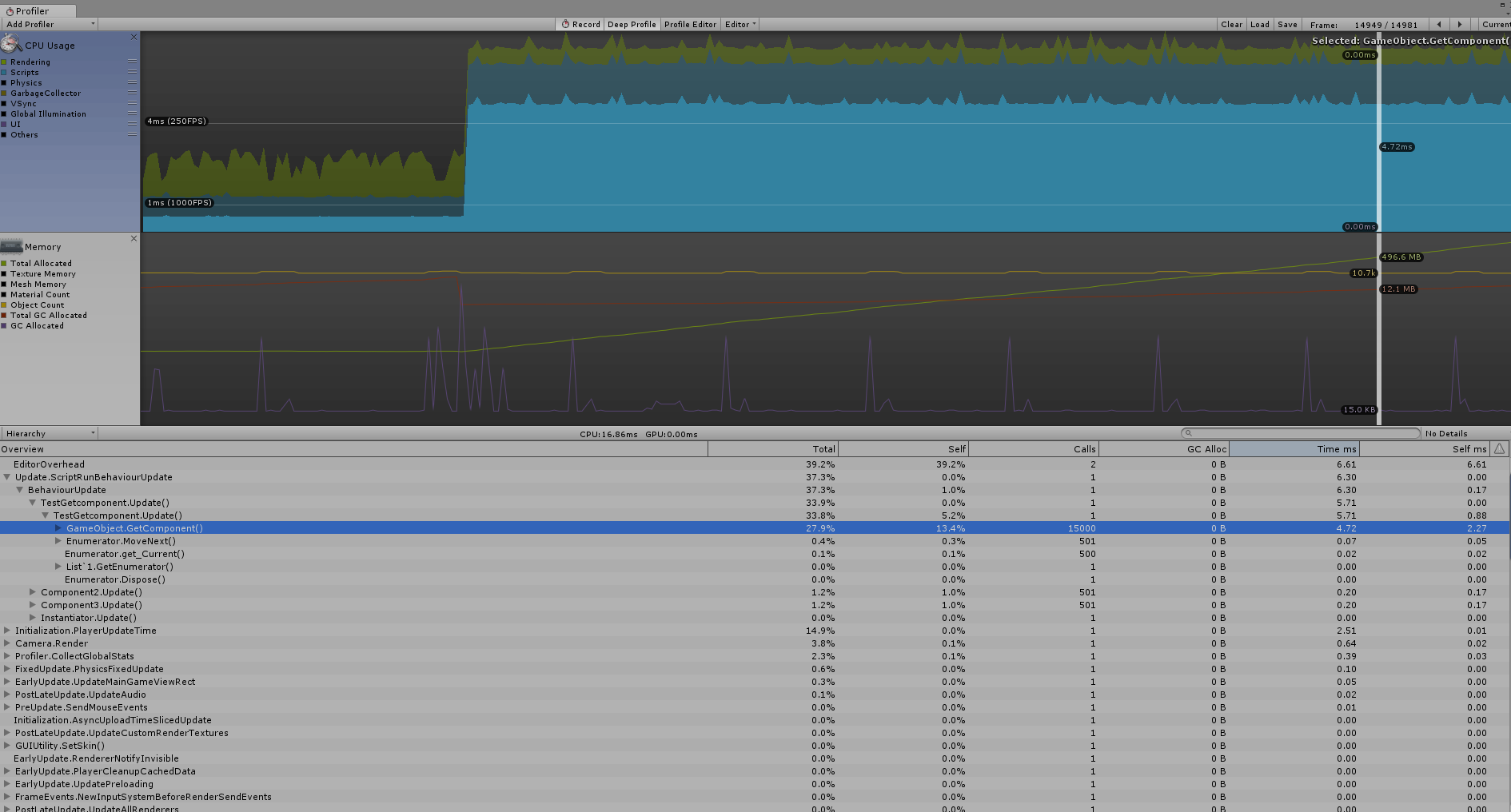The width and height of the screenshot is (1511, 812).
Task: Open the Add Profiler dropdown
Action: (x=50, y=24)
